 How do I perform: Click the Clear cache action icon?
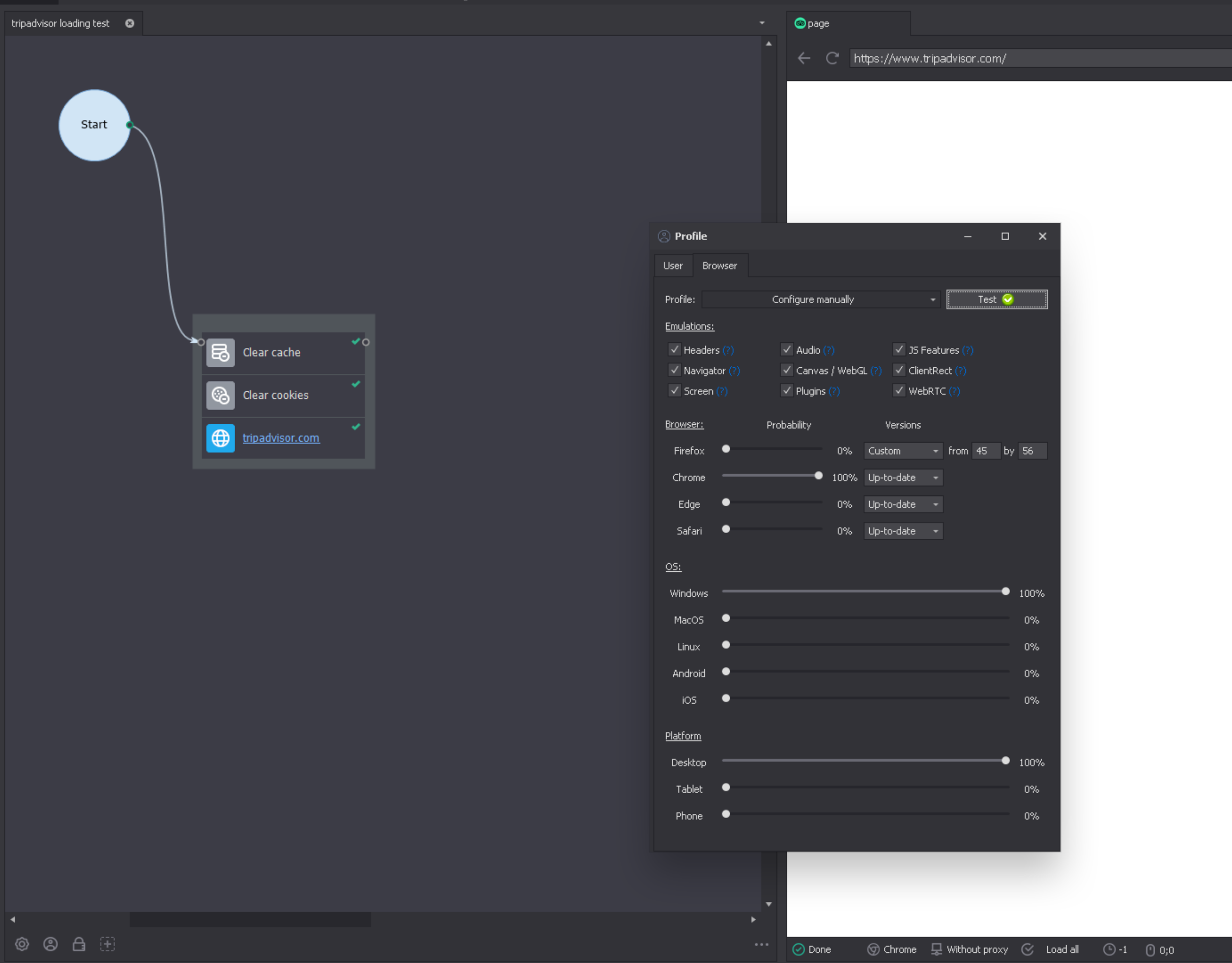tap(220, 353)
